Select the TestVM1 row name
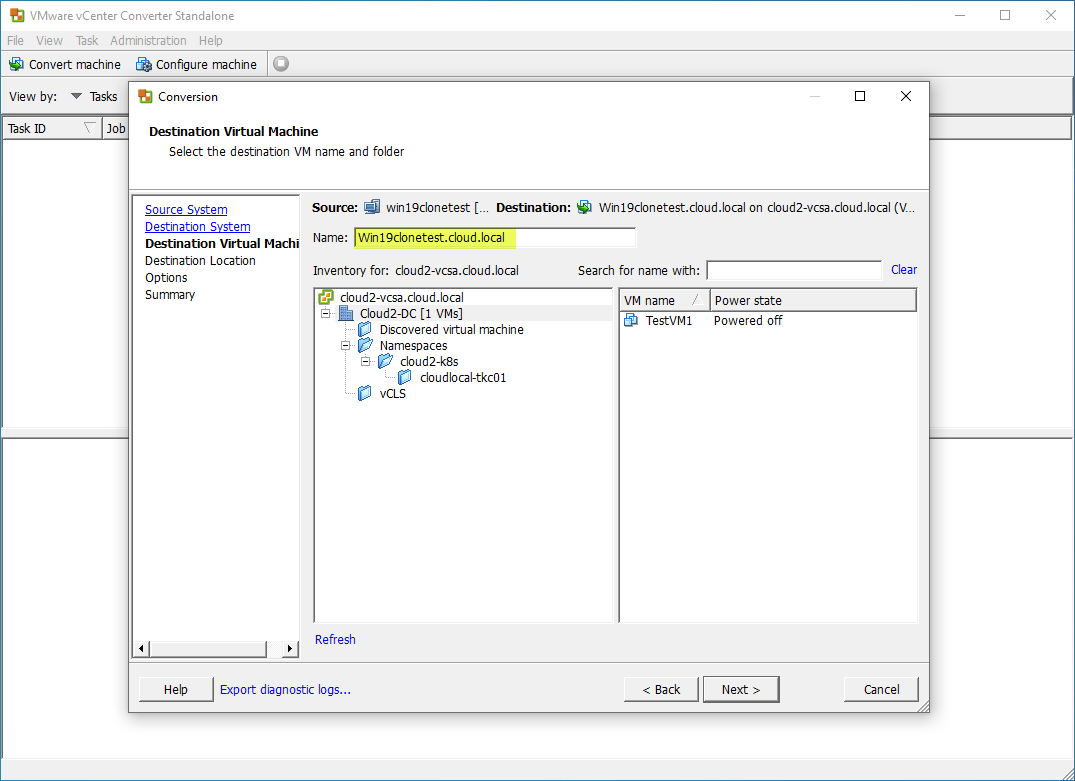 click(668, 320)
